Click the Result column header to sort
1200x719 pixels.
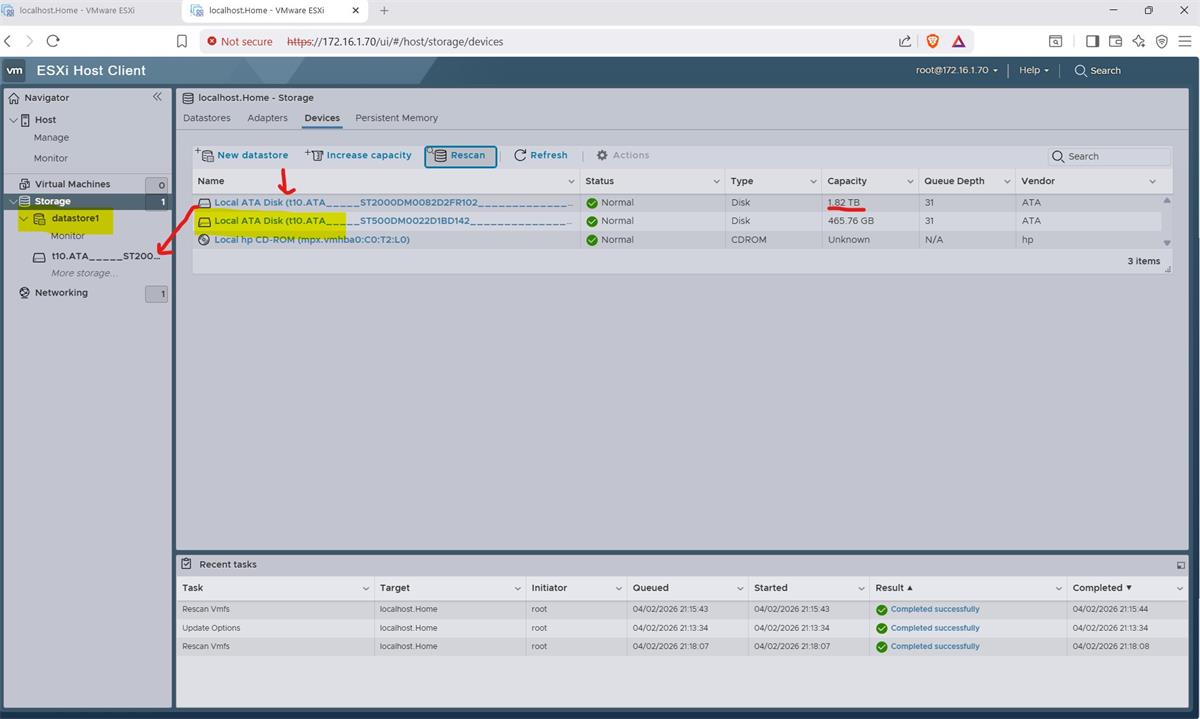coord(894,588)
